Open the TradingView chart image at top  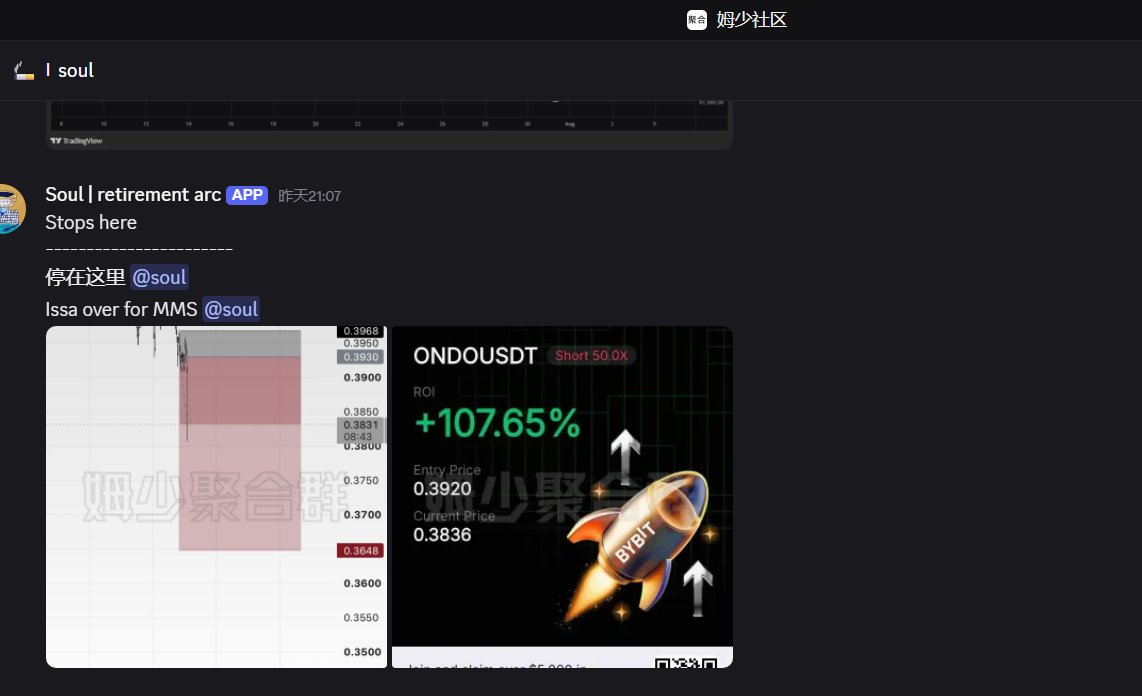(389, 125)
